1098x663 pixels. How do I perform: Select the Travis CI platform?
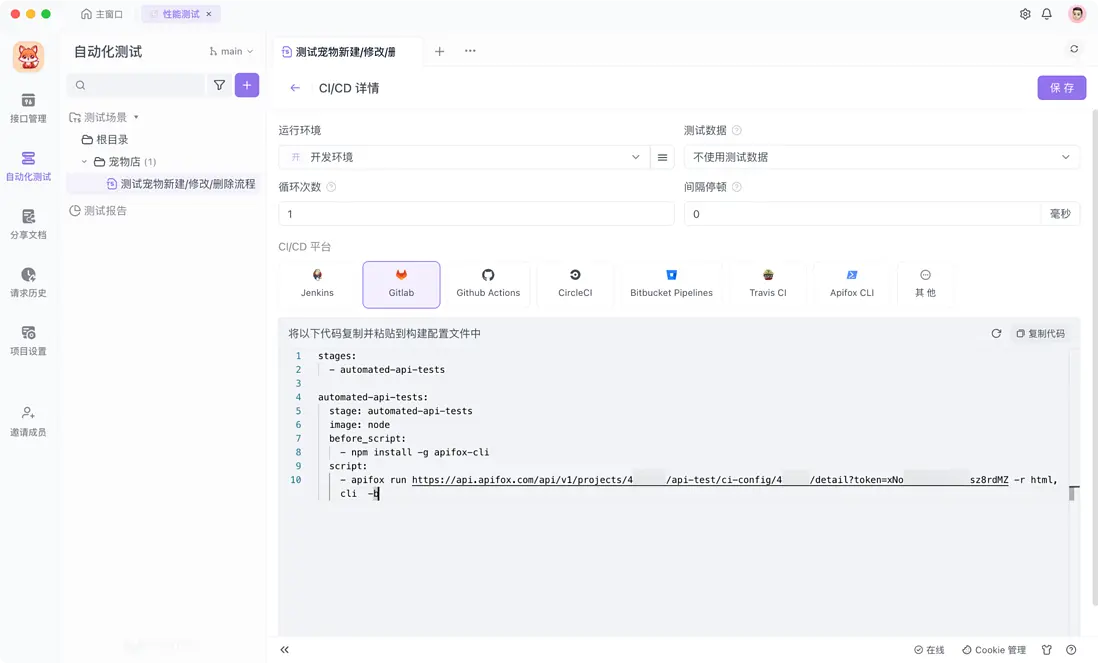click(767, 284)
